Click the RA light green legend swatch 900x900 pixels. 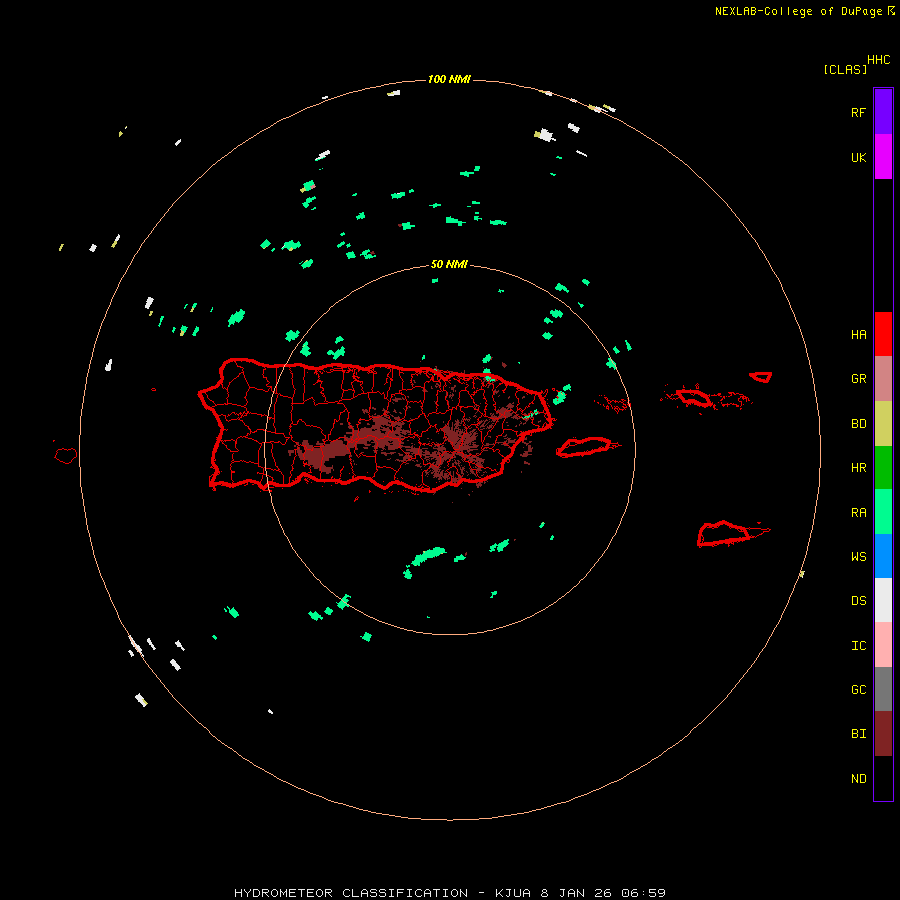tap(883, 512)
